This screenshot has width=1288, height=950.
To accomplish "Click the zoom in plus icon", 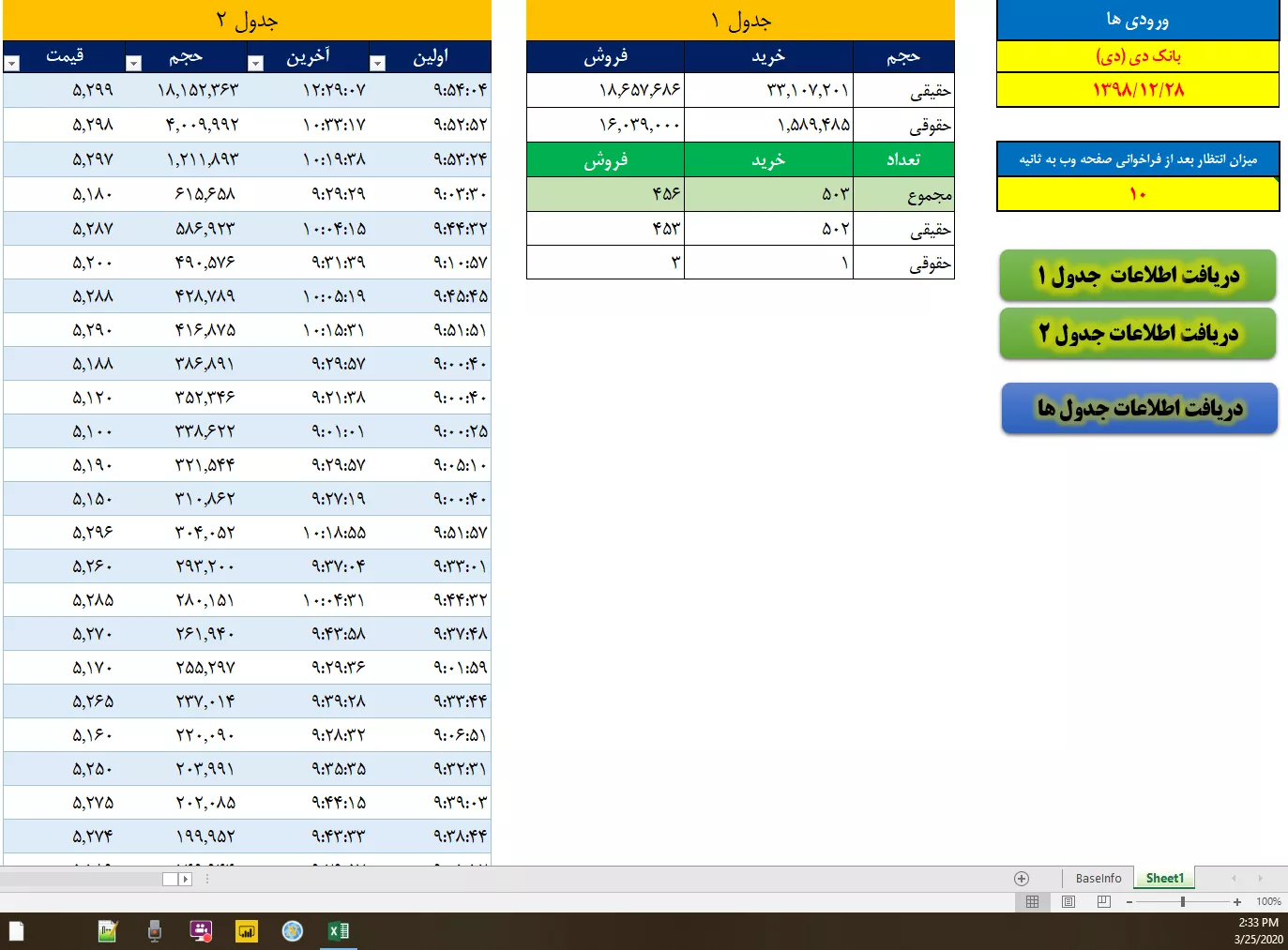I will (x=1237, y=901).
